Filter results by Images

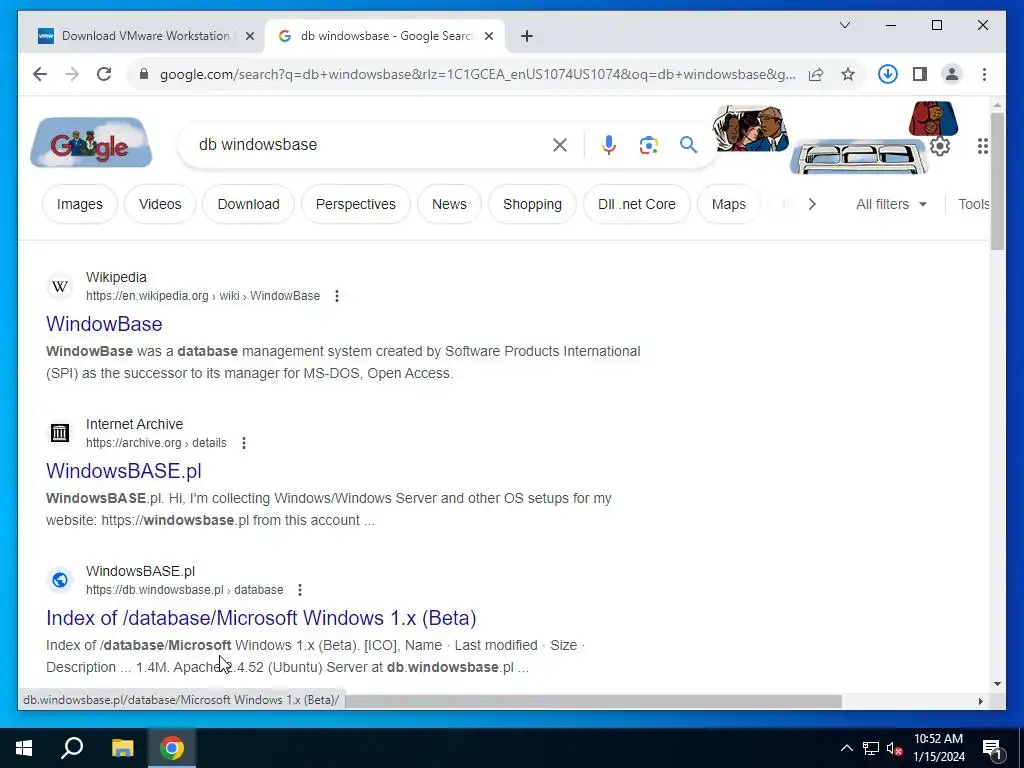coord(80,204)
